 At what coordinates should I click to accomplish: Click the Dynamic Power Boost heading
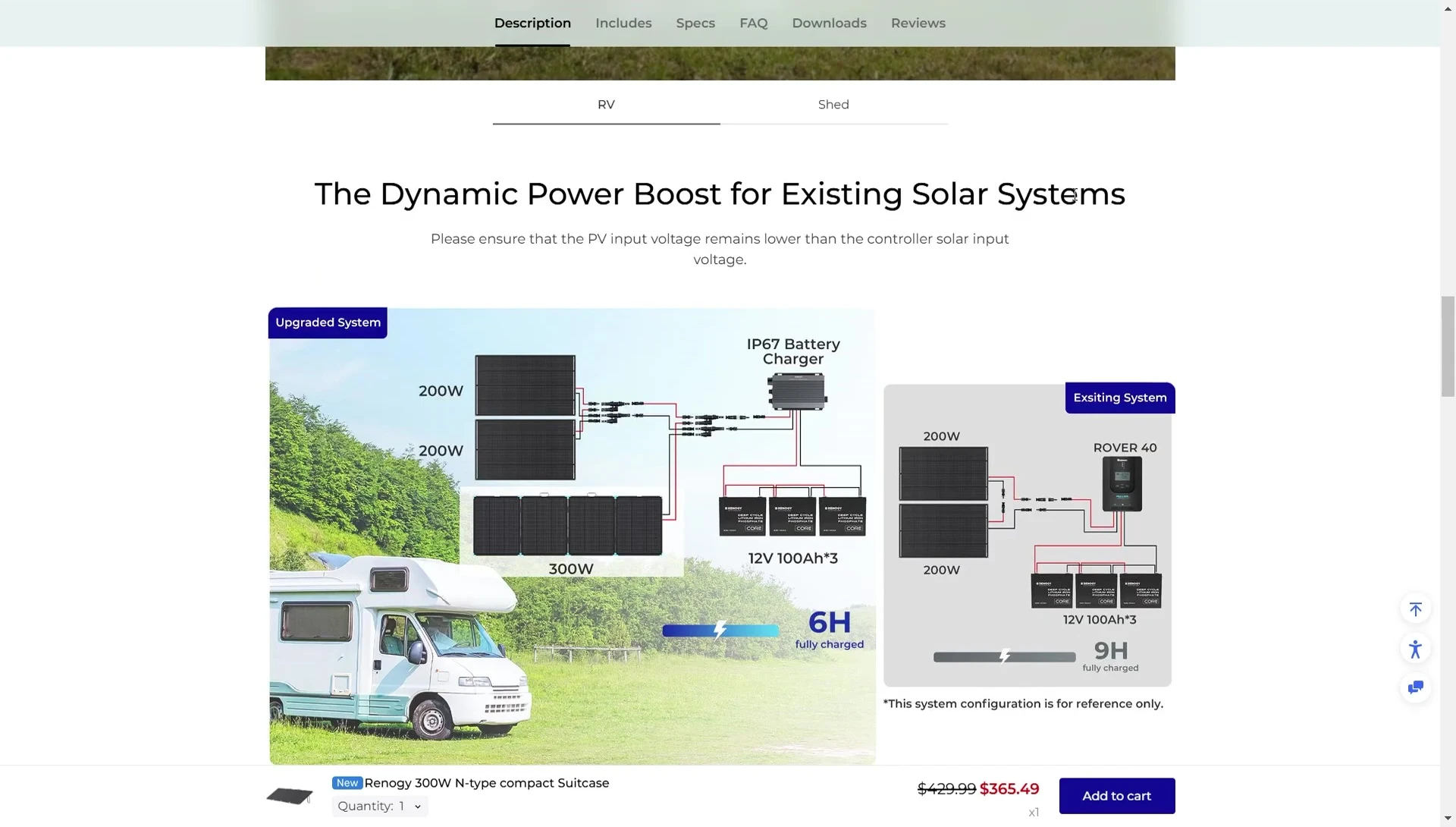[720, 194]
